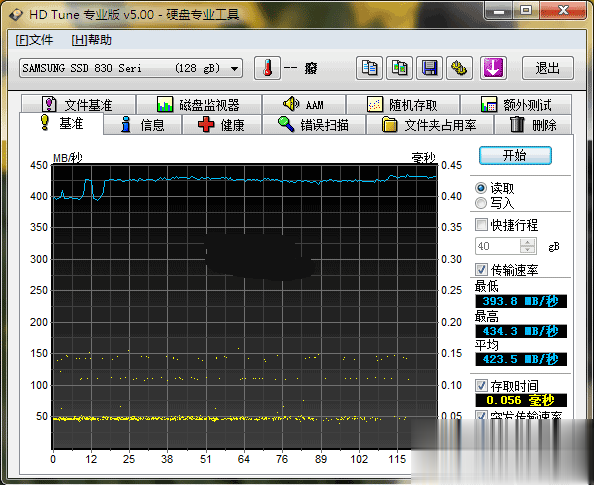
Task: Open the AAM tab
Action: [304, 104]
